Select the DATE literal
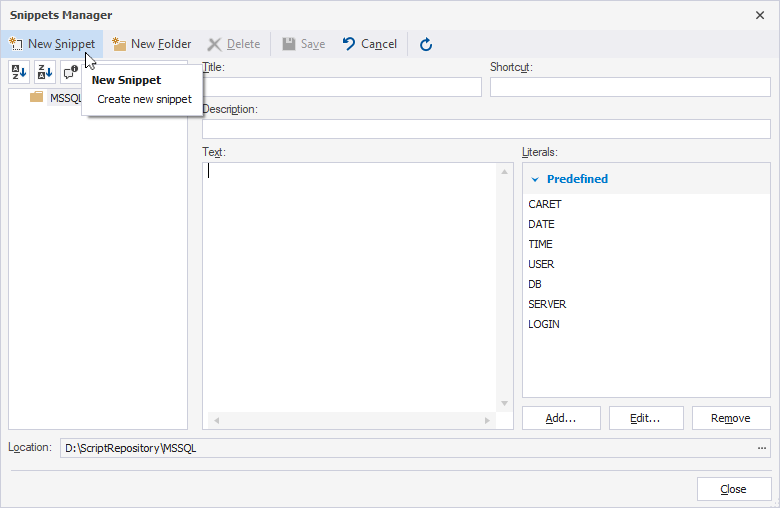Screen dimensions: 780x508 click(x=541, y=224)
